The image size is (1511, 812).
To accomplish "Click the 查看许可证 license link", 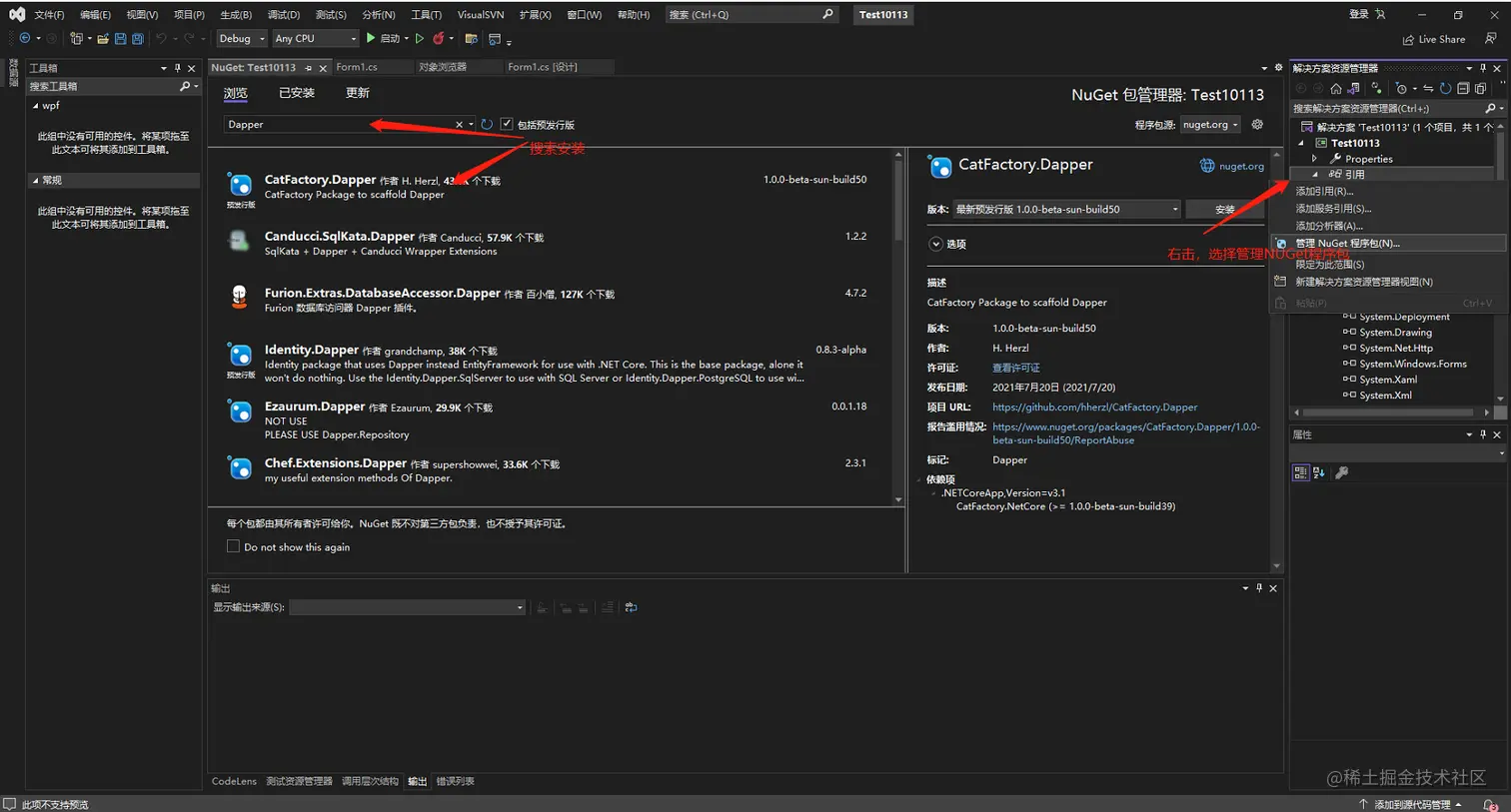I will [1016, 368].
